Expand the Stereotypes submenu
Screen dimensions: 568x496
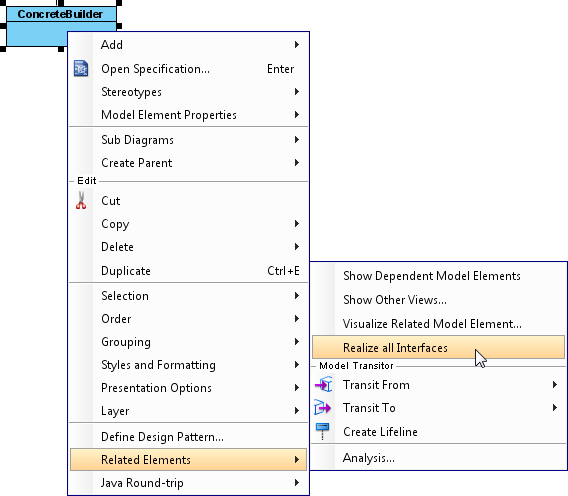click(x=188, y=92)
